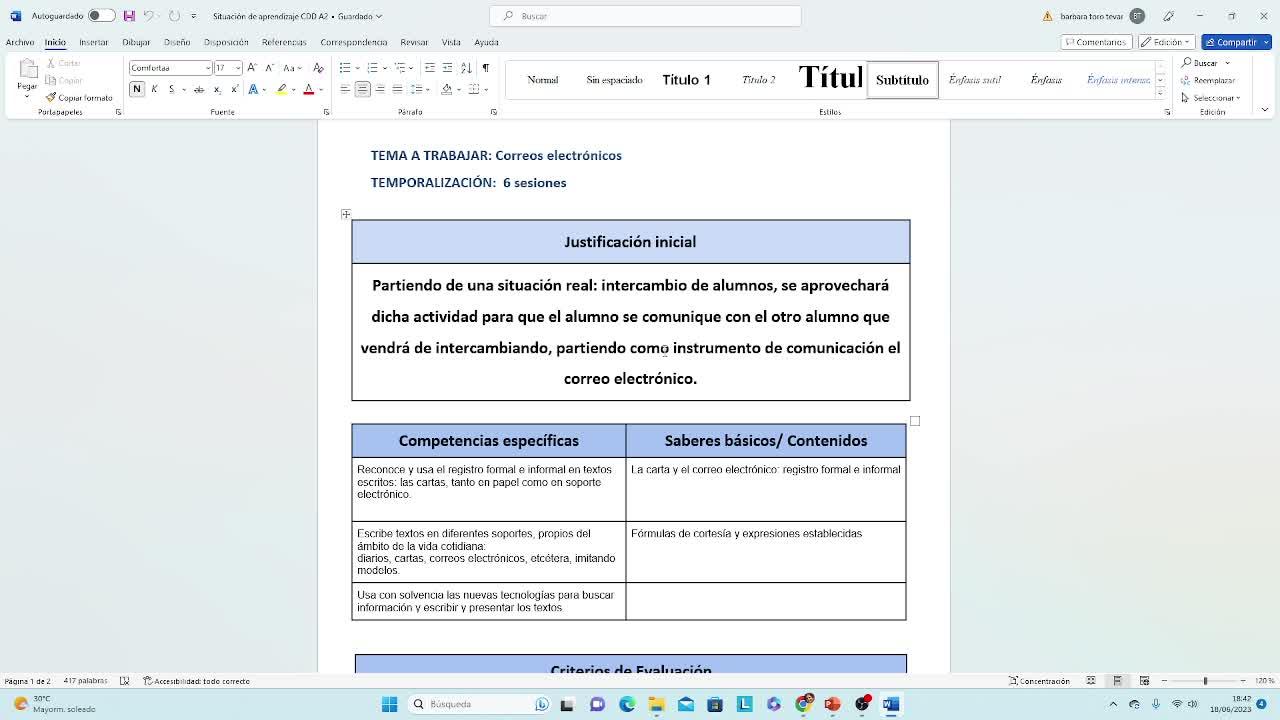Toggle the Autoguardado switch
The width and height of the screenshot is (1280, 720).
point(100,16)
